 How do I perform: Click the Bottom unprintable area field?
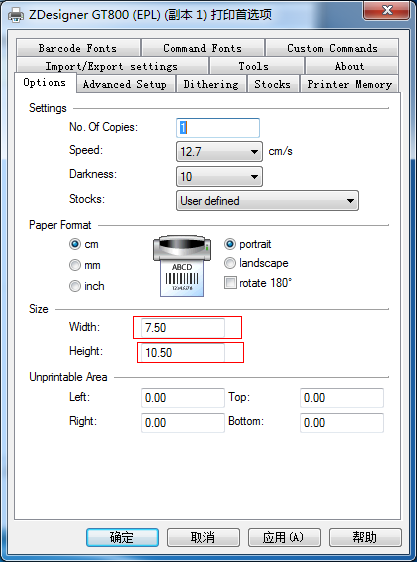[342, 423]
